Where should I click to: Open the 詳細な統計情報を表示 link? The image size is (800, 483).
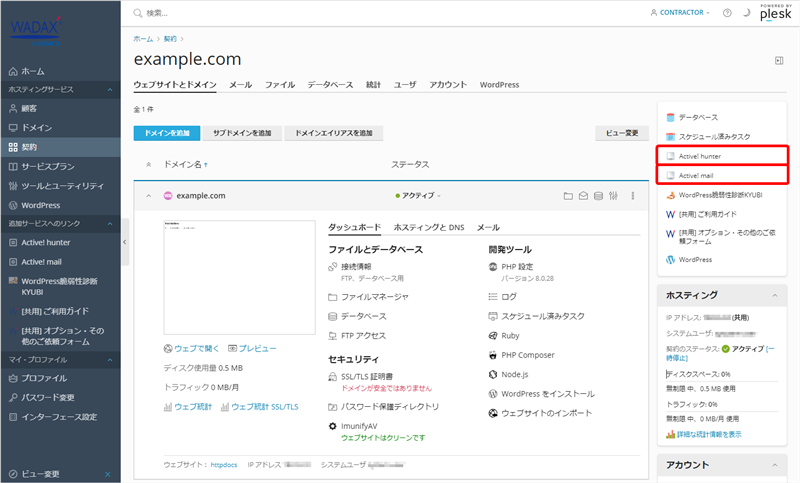[709, 434]
